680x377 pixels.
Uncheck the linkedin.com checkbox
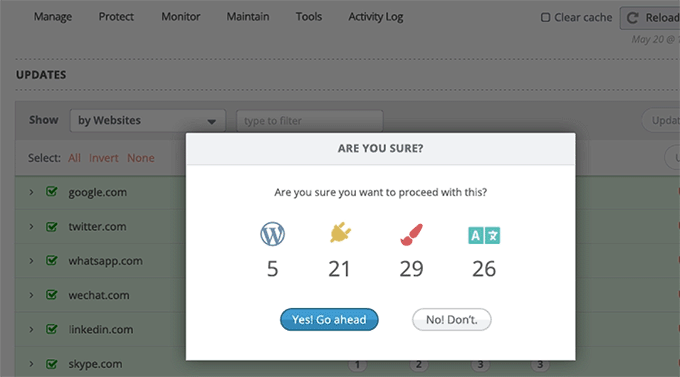coord(52,329)
